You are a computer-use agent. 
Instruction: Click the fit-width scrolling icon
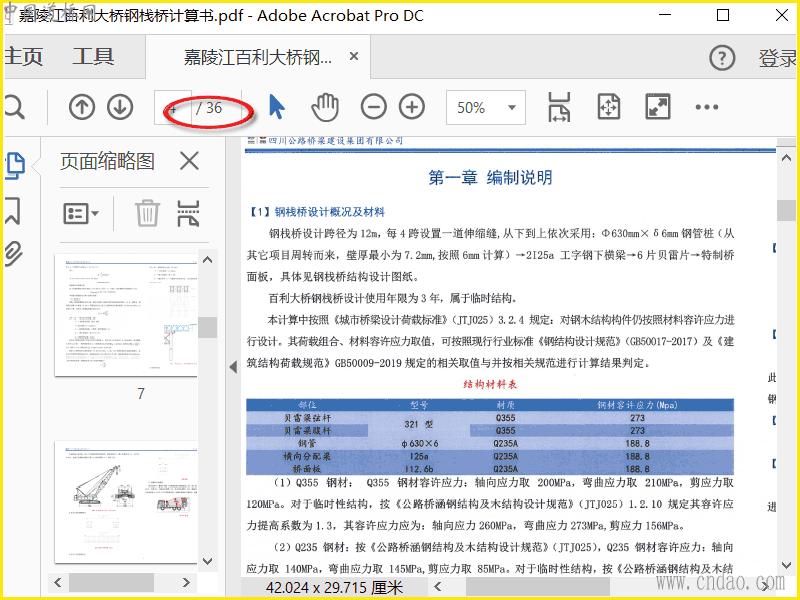click(x=559, y=107)
